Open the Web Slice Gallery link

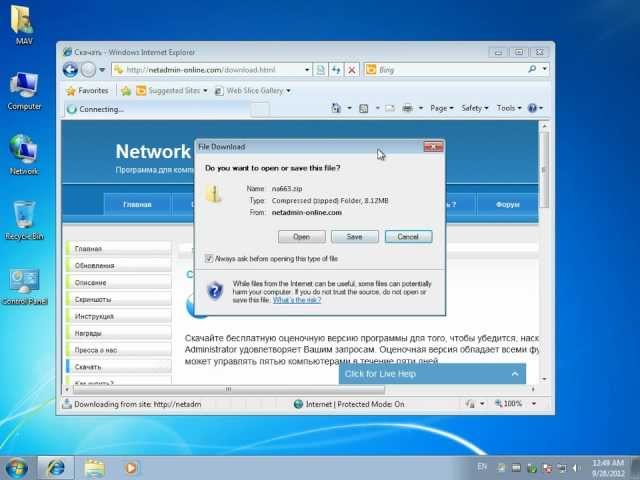(253, 91)
